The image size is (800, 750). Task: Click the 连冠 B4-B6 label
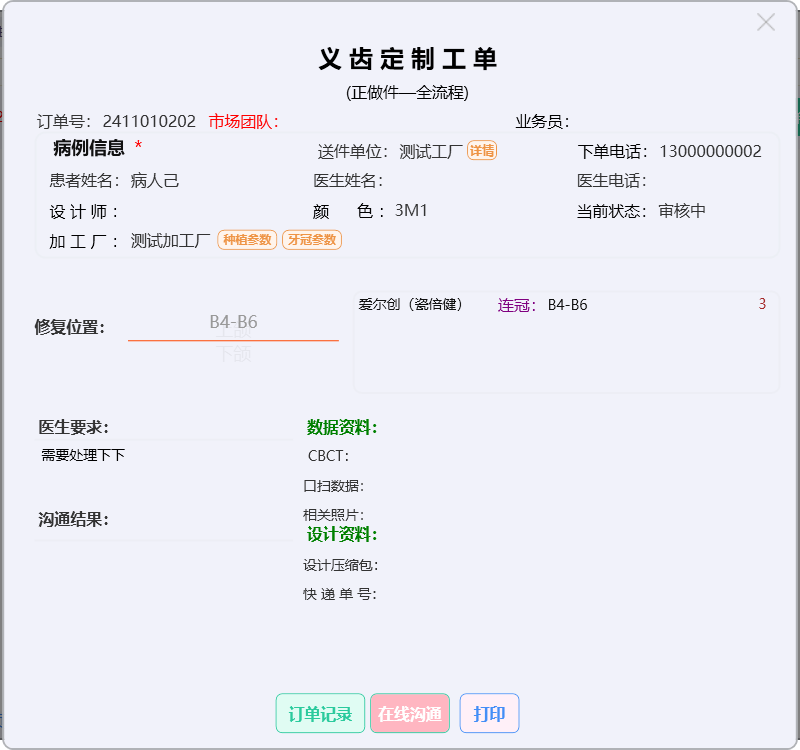[x=543, y=305]
